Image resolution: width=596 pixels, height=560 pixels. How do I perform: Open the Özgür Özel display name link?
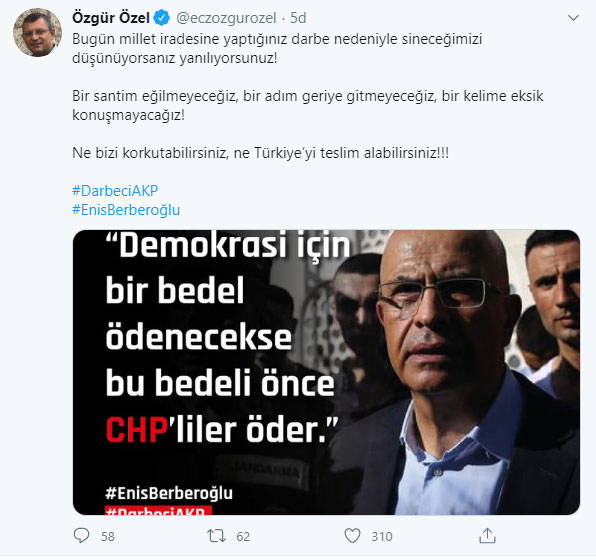(111, 18)
